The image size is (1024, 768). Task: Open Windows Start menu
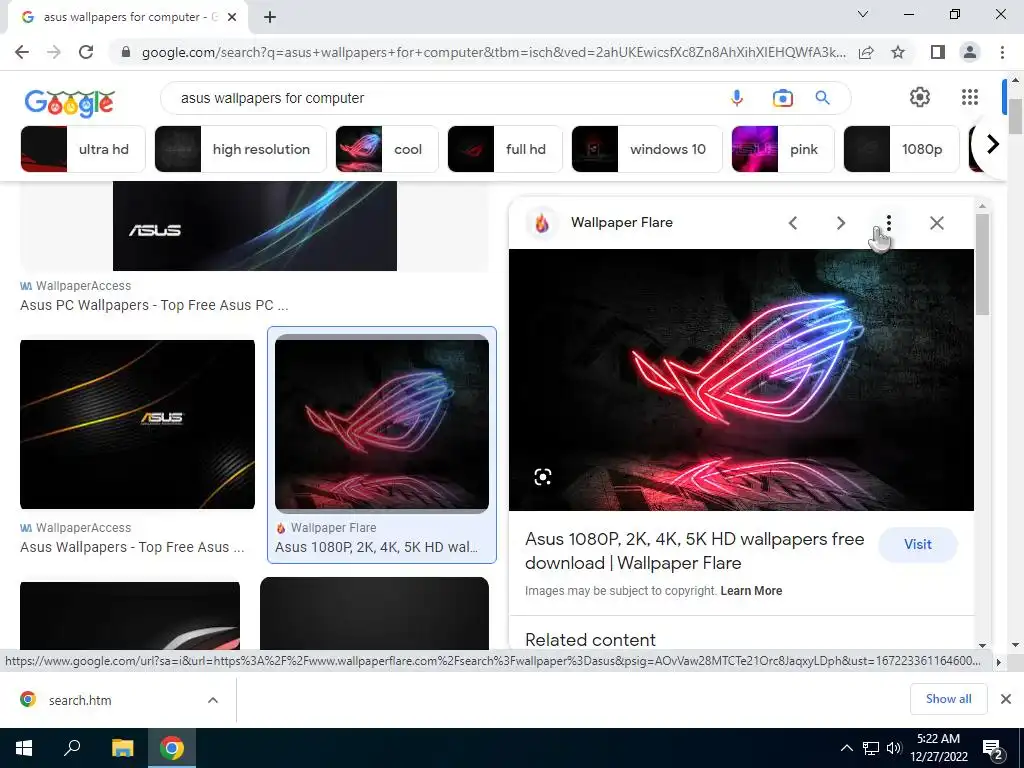coord(24,748)
